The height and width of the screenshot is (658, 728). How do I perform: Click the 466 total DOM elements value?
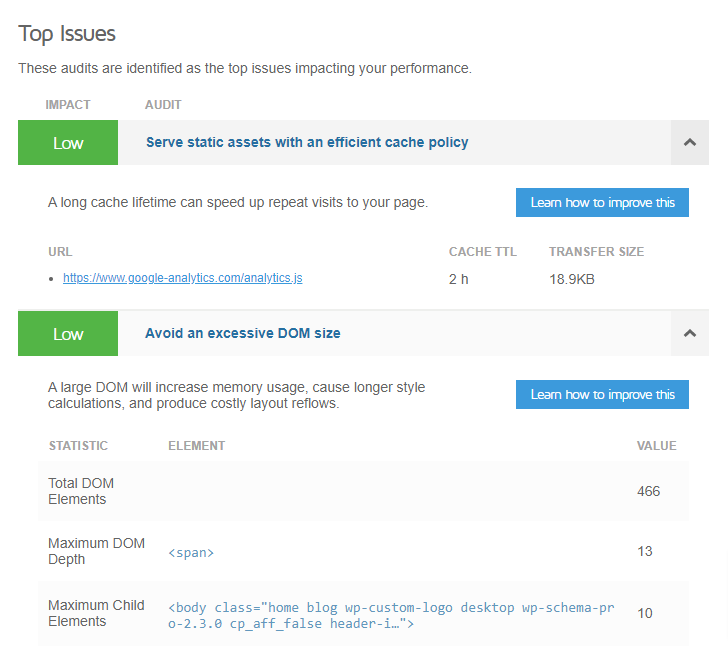click(x=648, y=491)
